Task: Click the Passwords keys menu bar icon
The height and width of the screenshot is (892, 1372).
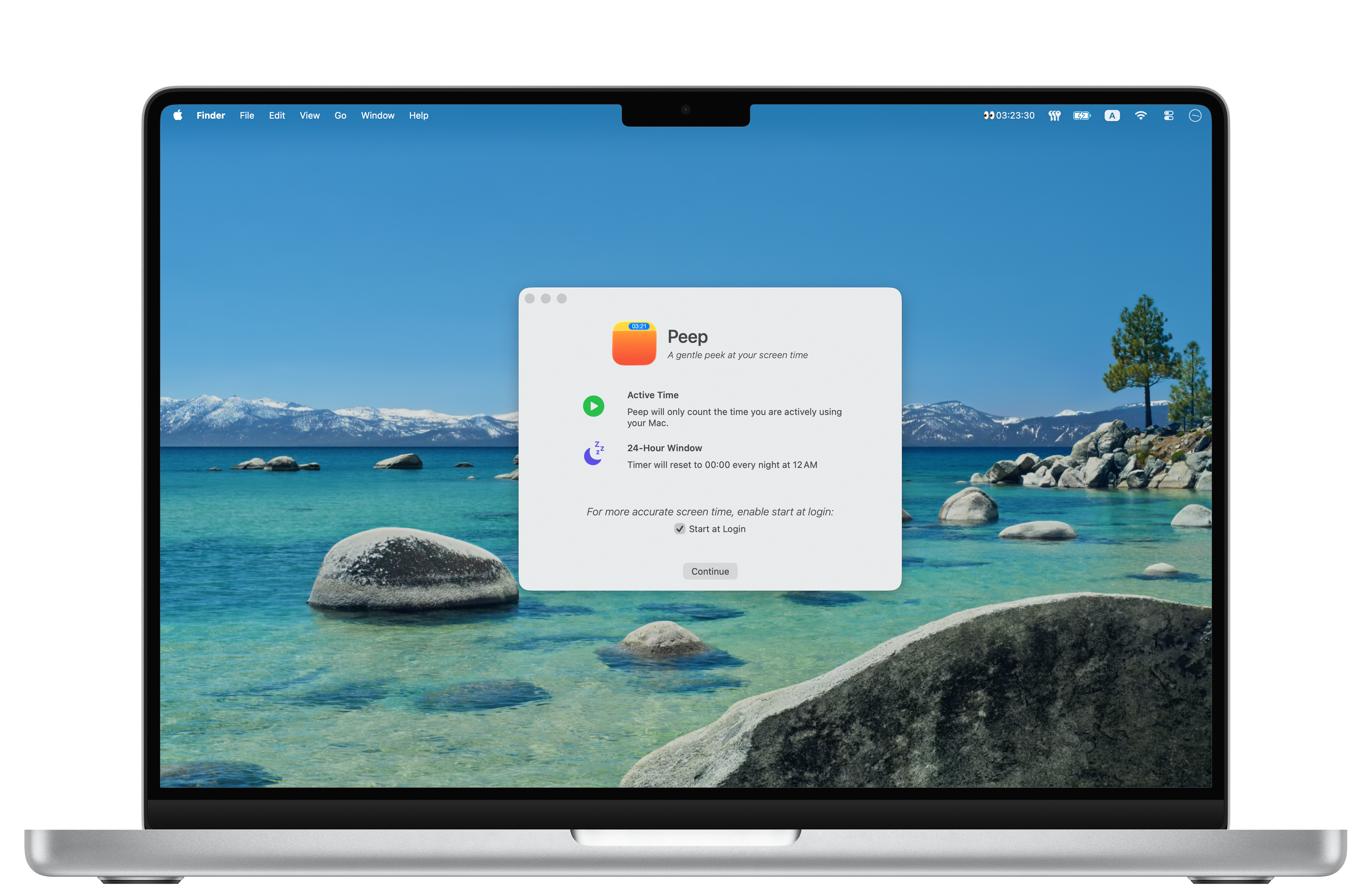Action: pyautogui.click(x=1054, y=115)
